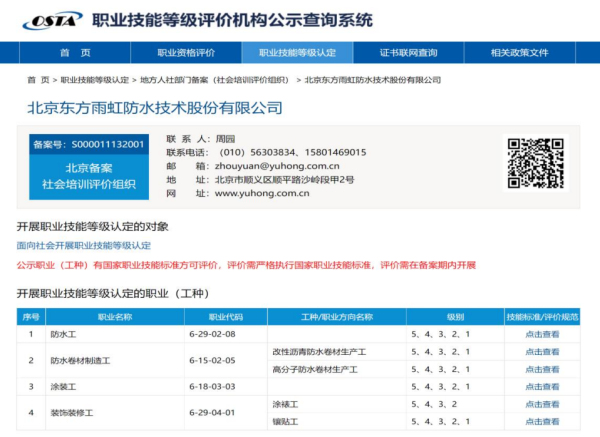600x437 pixels.
Task: View standard for 改性沥青防水卷材生产工
Action: point(542,352)
